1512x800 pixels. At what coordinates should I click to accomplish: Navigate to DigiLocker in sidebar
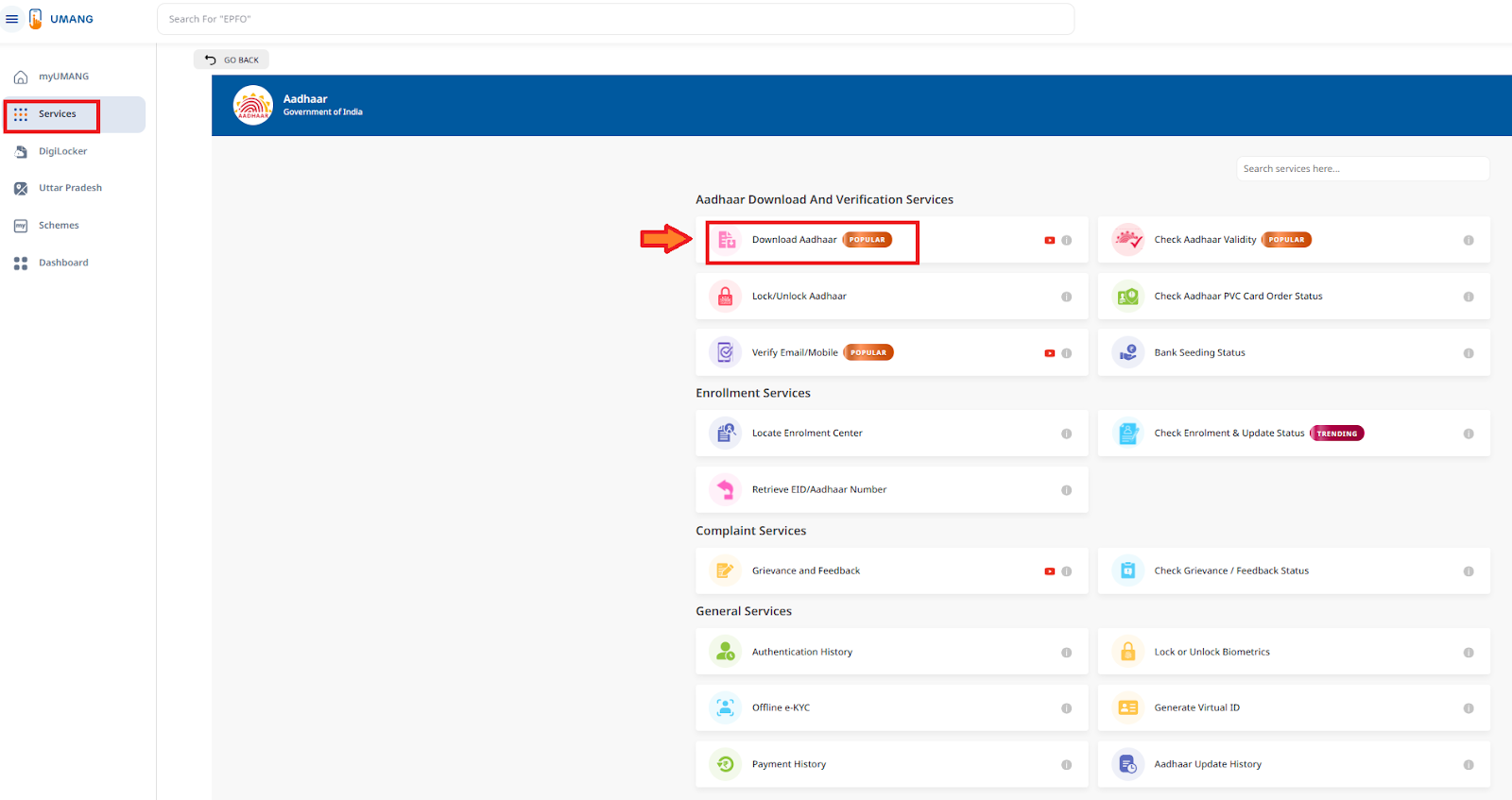tap(62, 151)
